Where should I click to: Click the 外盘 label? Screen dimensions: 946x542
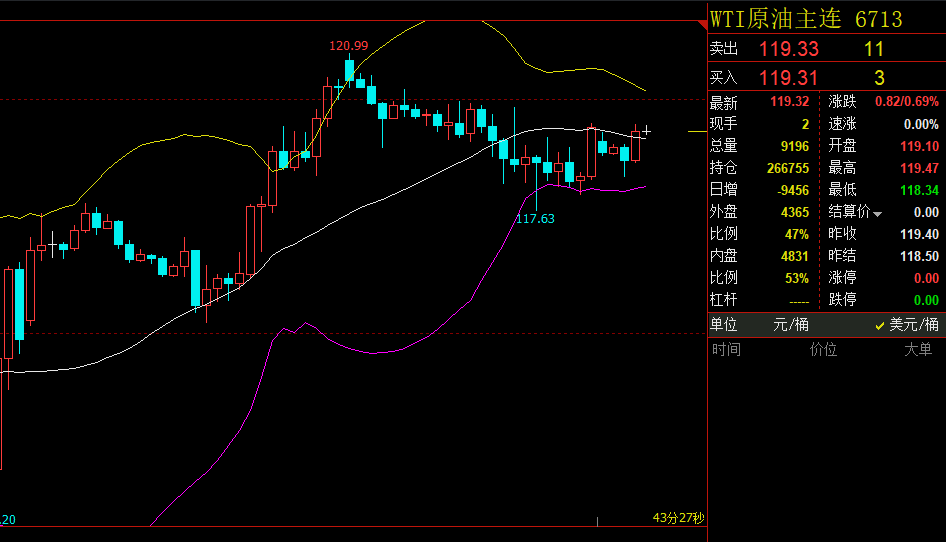pos(723,212)
